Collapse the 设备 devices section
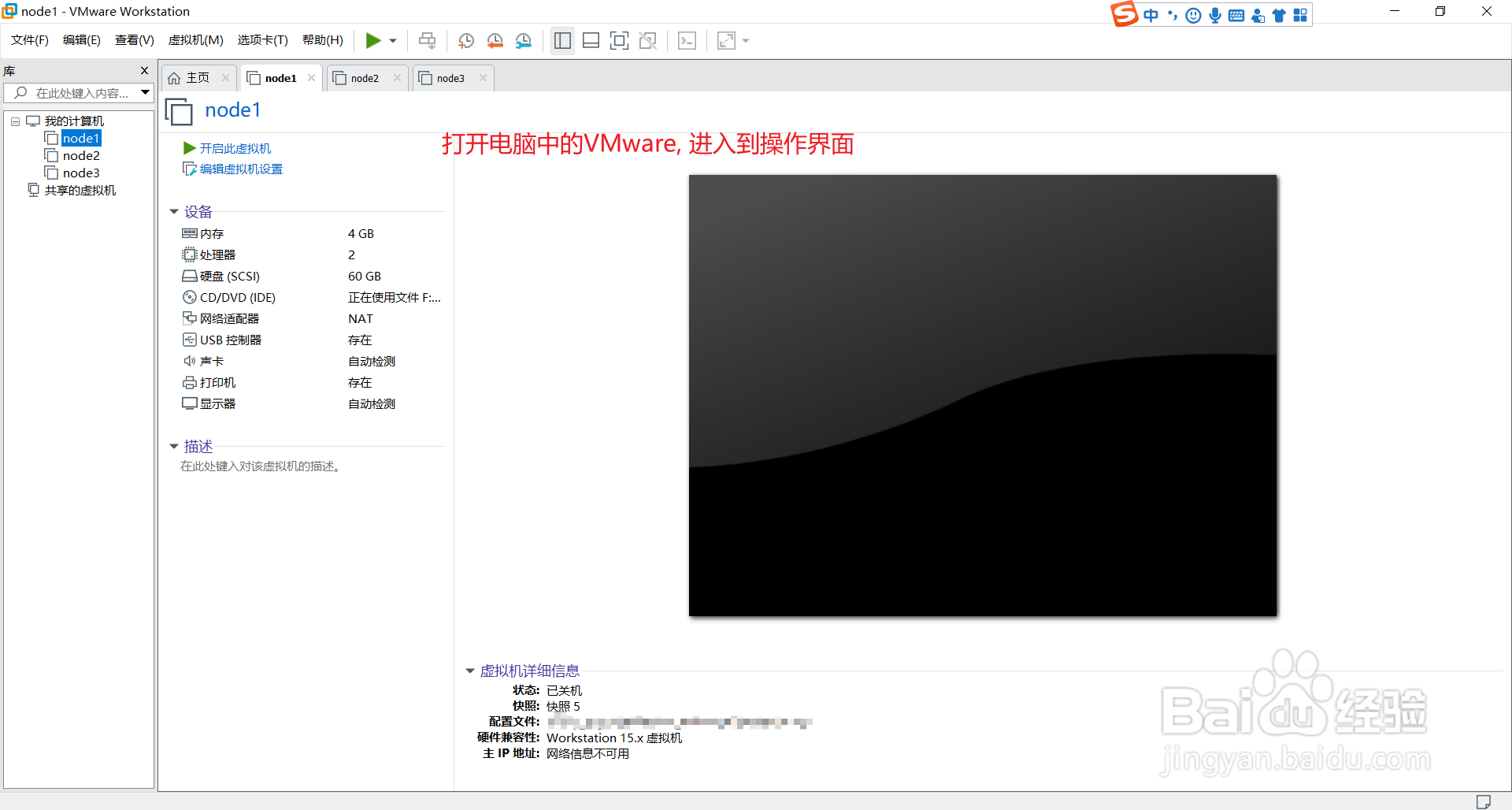This screenshot has height=810, width=1512. 174,211
